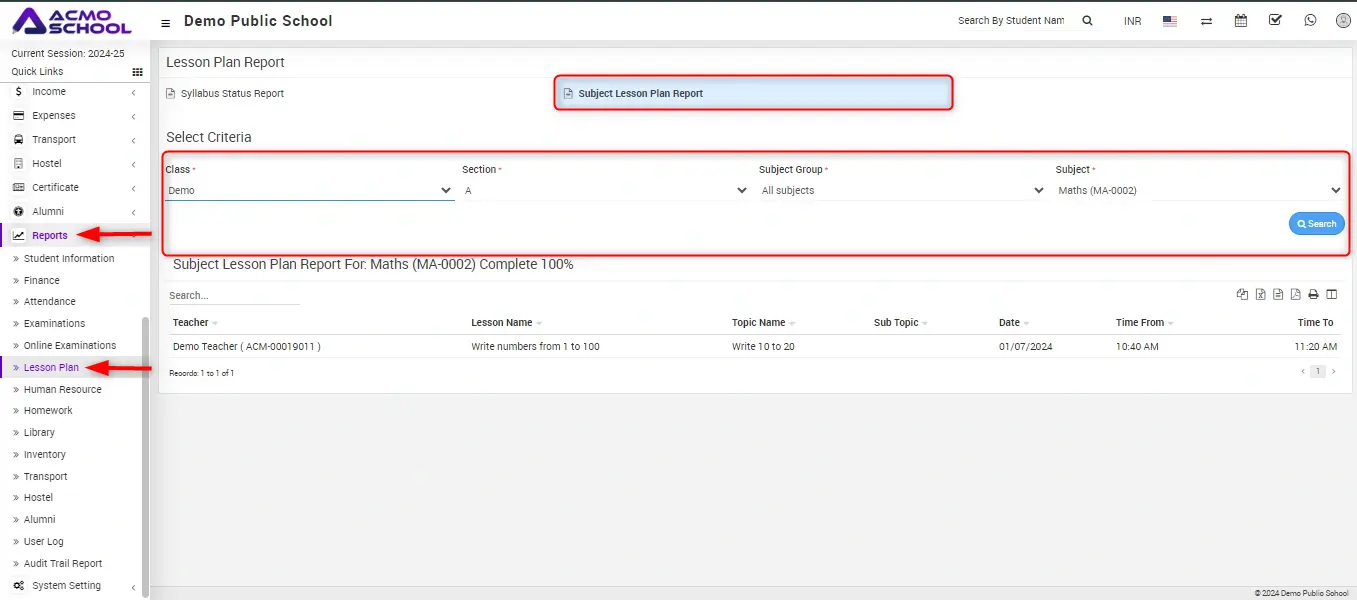The width and height of the screenshot is (1357, 600).
Task: Click the US flag language icon
Action: (1170, 21)
